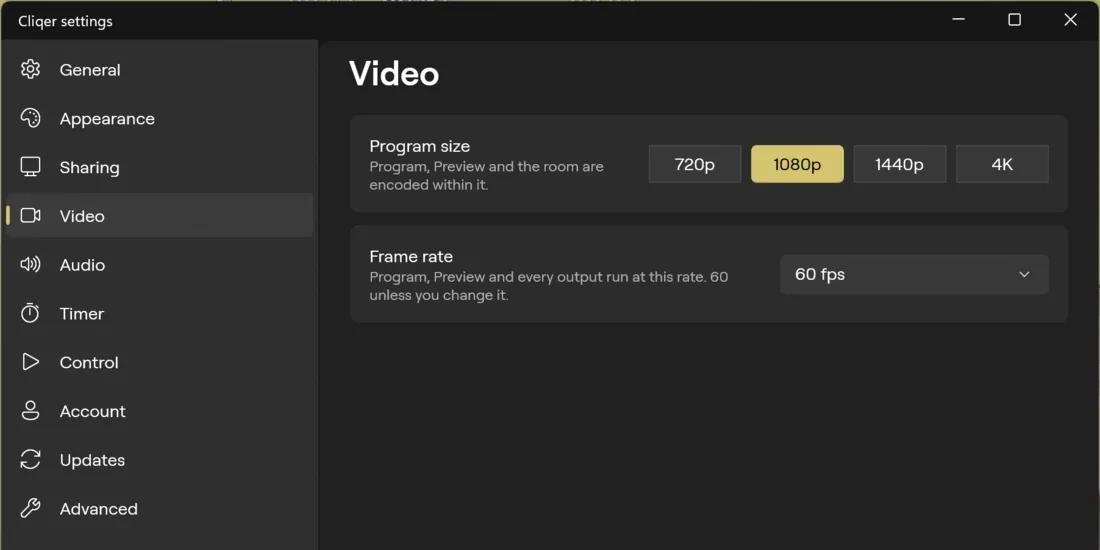Click the Account person icon
Image resolution: width=1100 pixels, height=550 pixels.
[x=30, y=410]
